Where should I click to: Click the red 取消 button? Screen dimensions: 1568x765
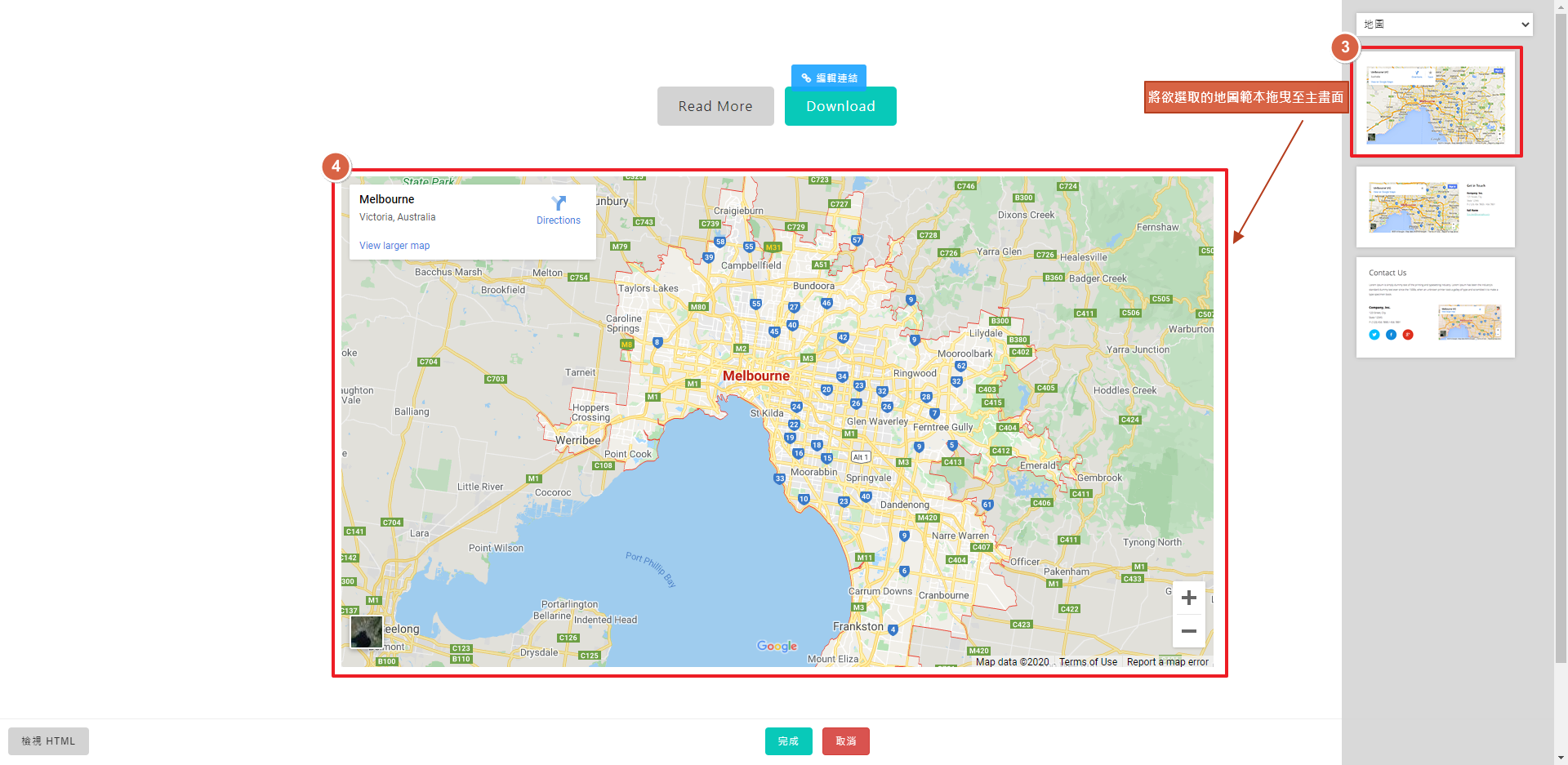[x=845, y=741]
